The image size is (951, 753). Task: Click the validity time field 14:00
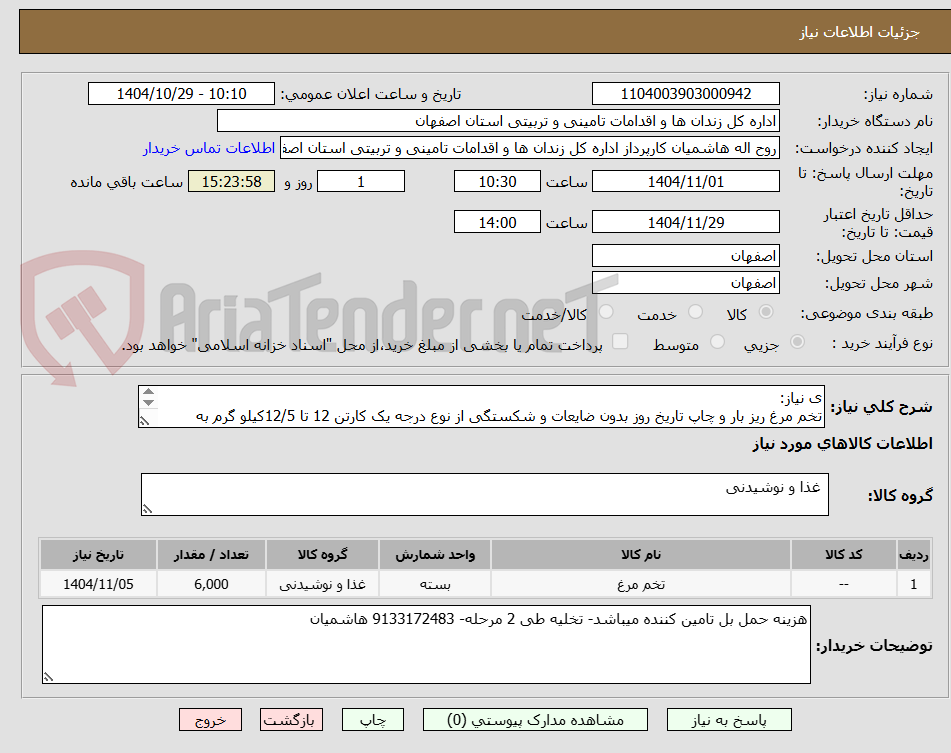497,222
